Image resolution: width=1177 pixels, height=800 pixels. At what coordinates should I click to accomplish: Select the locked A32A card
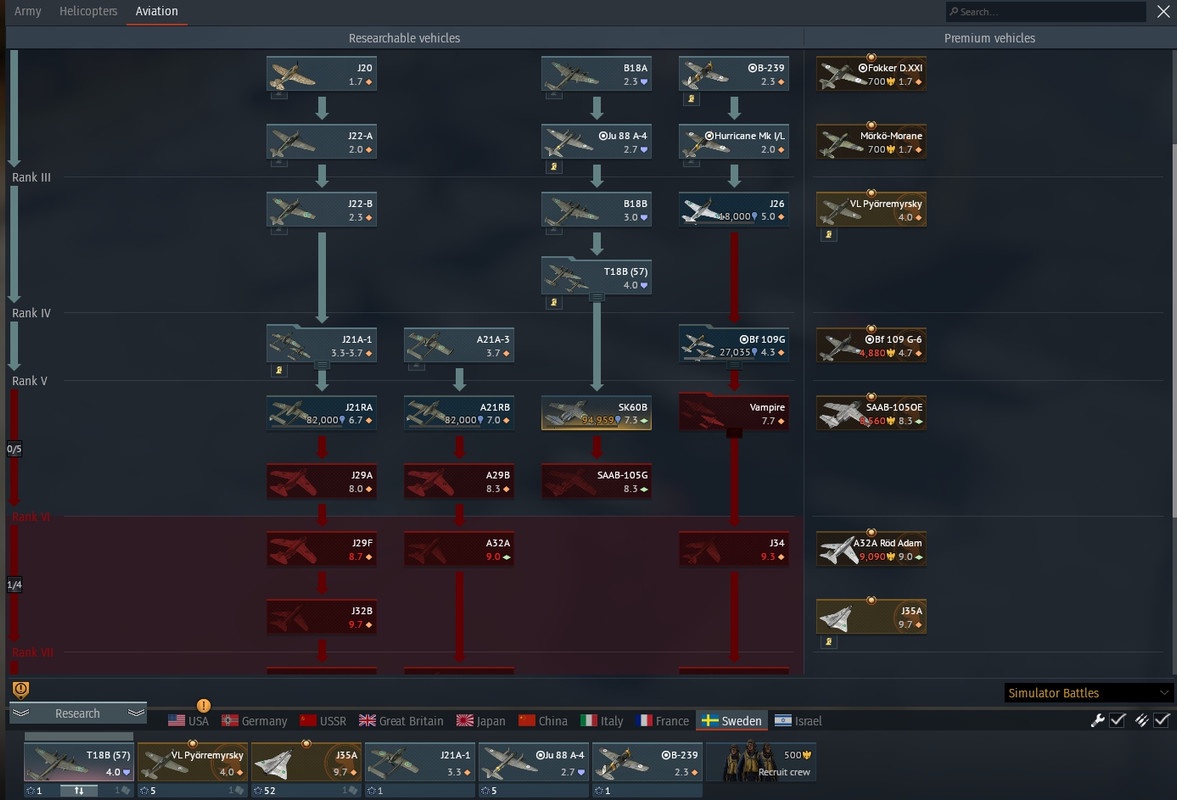coord(459,549)
